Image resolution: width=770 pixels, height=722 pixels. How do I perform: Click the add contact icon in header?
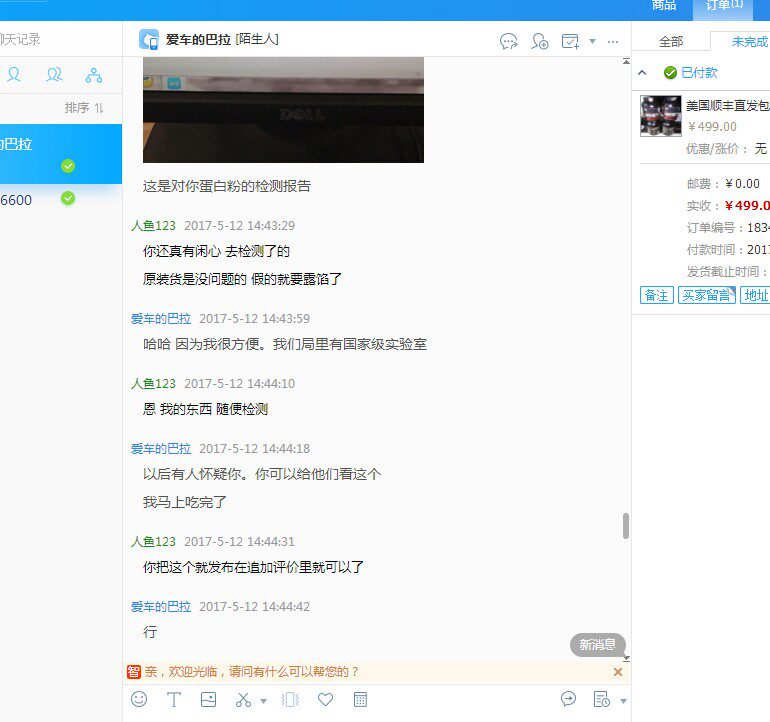(540, 41)
